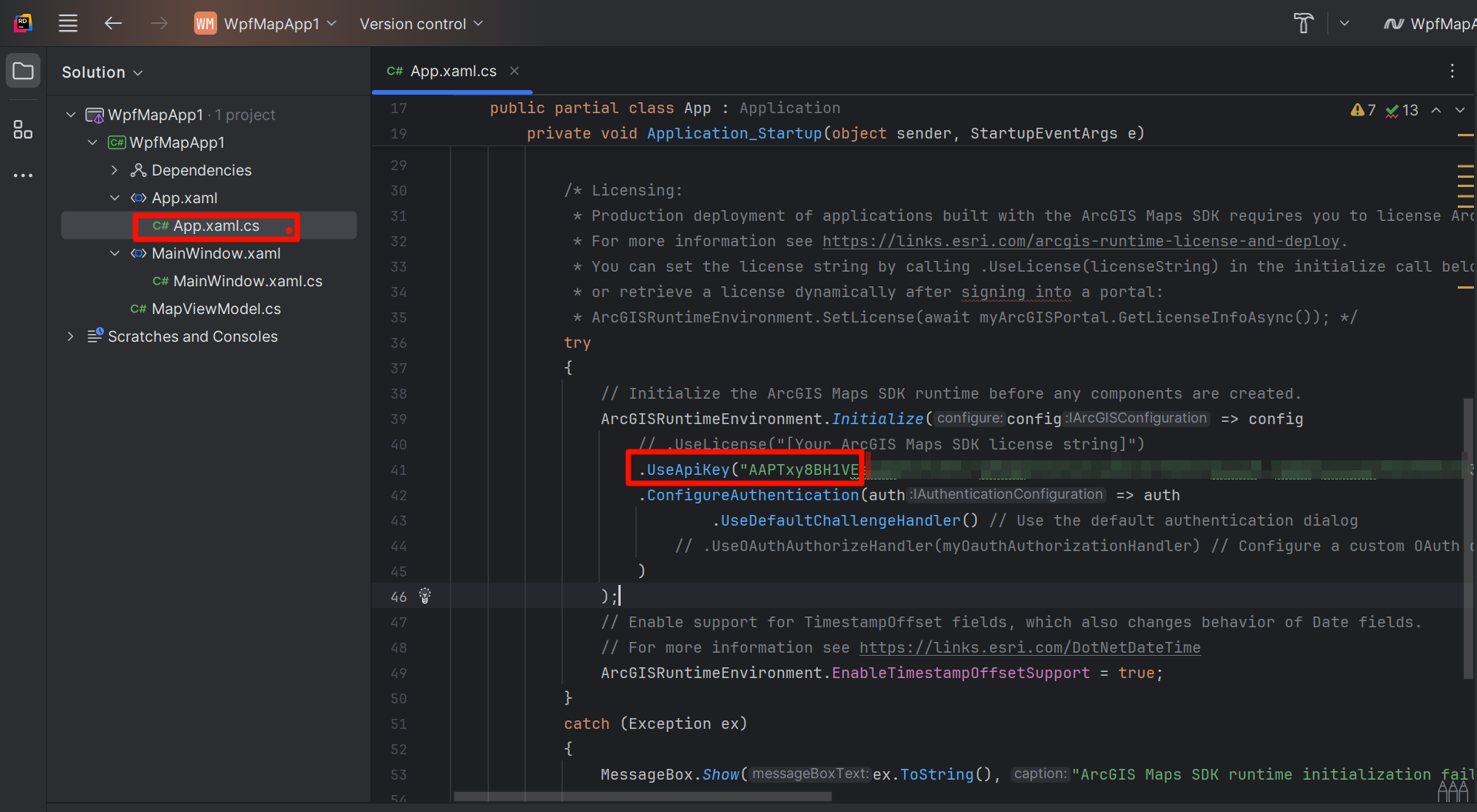Select App.xaml in the solution tree
The height and width of the screenshot is (812, 1477).
(x=184, y=198)
